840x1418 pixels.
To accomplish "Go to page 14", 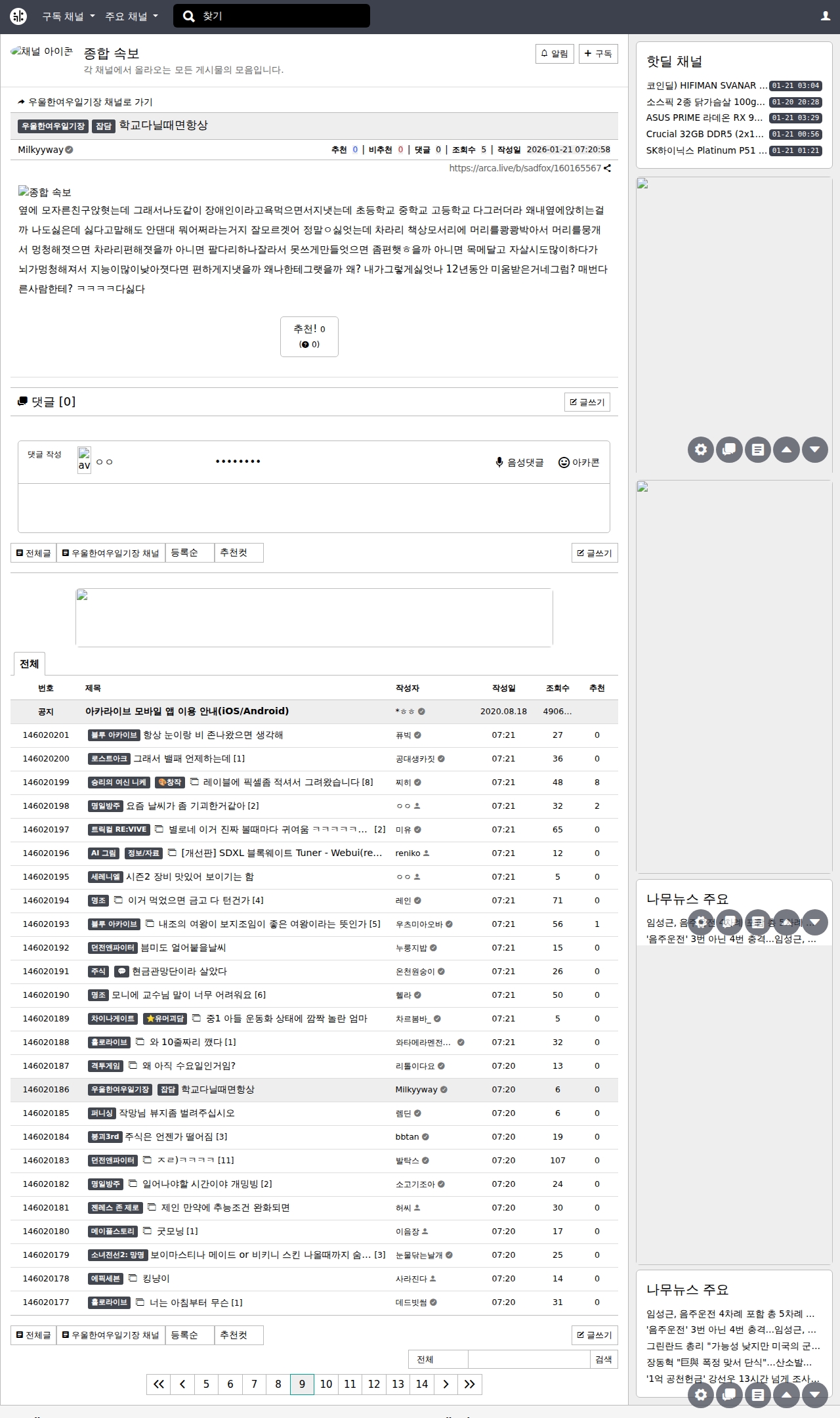I will [x=422, y=1384].
